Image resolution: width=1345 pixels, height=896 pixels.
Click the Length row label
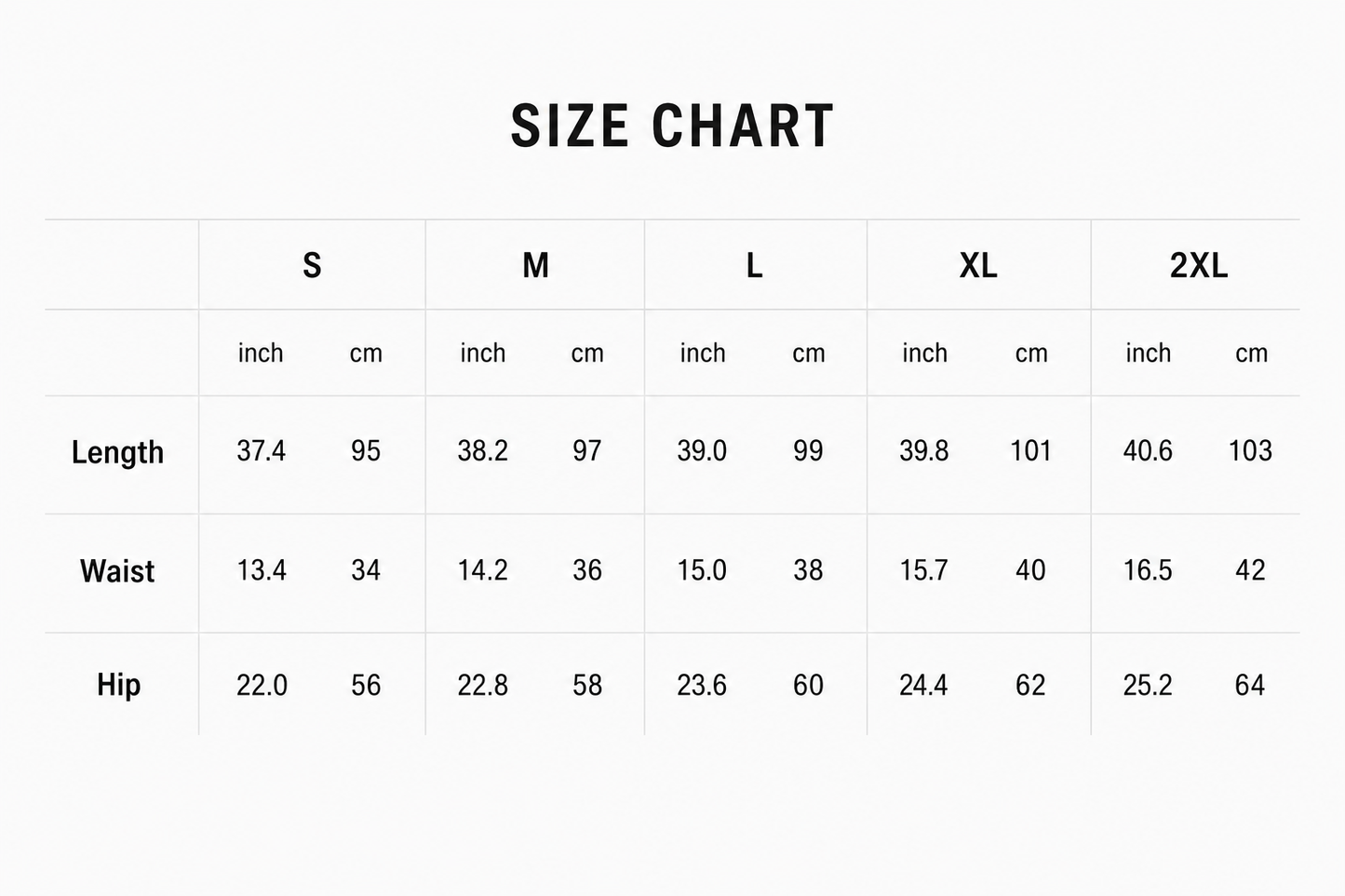[117, 453]
